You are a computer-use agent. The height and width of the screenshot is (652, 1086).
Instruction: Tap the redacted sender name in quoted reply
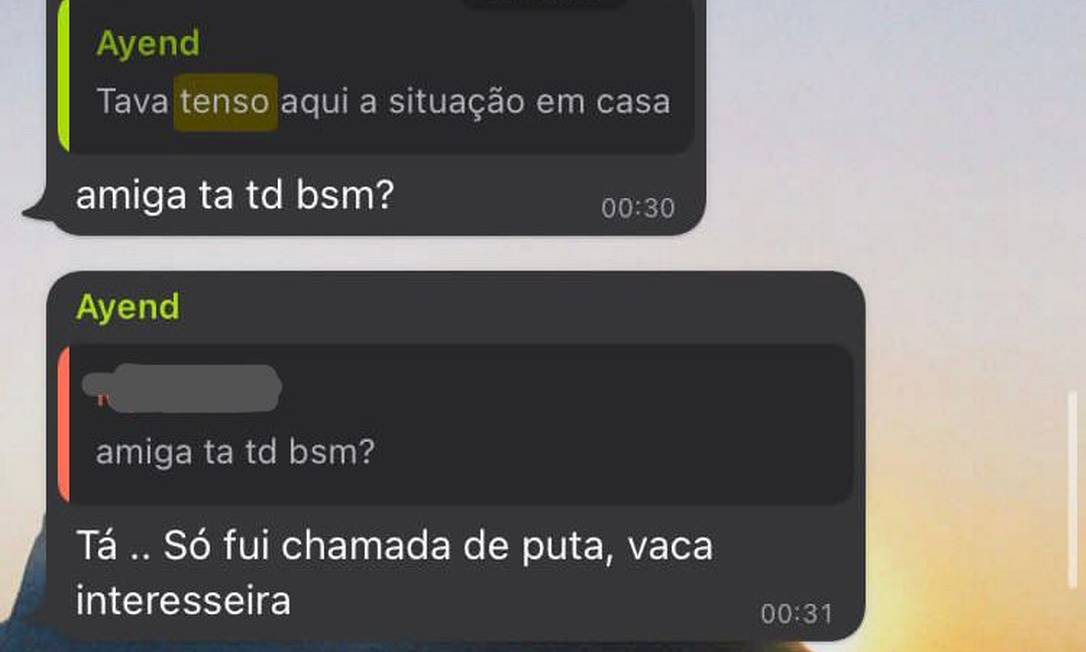[x=182, y=388]
